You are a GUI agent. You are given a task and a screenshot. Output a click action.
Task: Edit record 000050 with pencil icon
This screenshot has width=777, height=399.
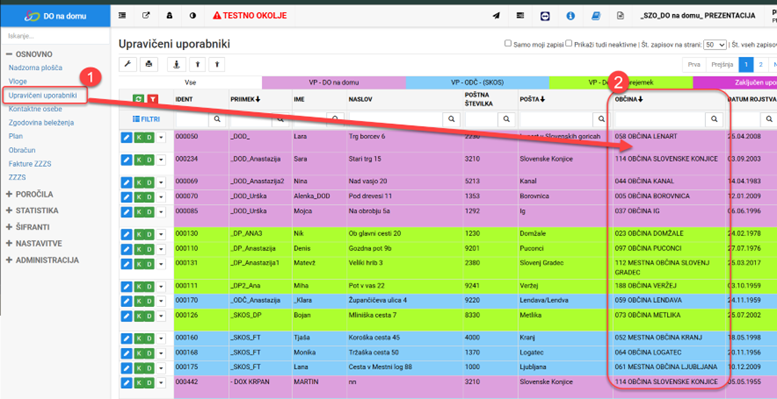pos(126,137)
